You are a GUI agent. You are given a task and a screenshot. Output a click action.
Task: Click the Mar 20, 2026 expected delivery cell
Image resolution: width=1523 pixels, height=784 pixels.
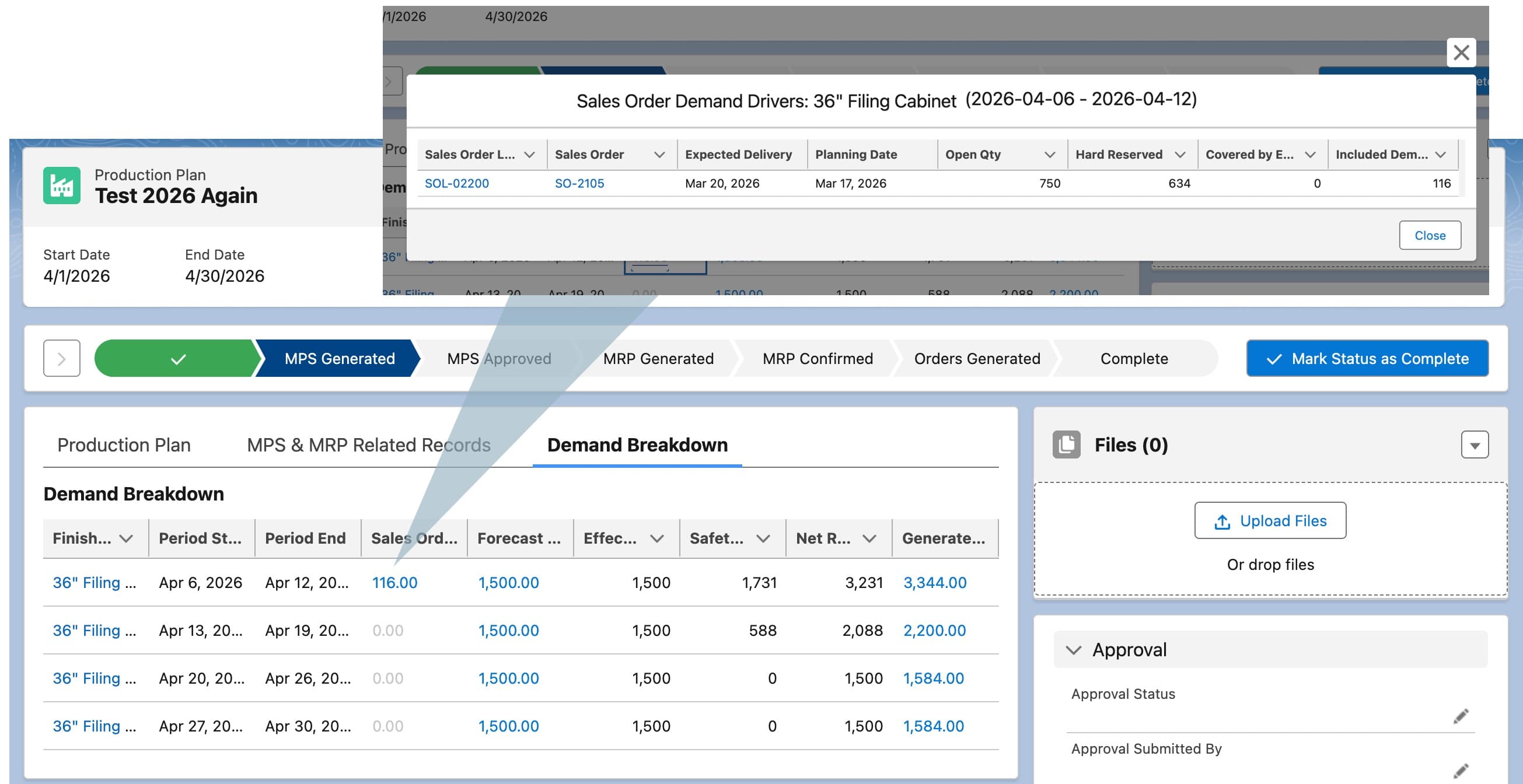pyautogui.click(x=722, y=183)
